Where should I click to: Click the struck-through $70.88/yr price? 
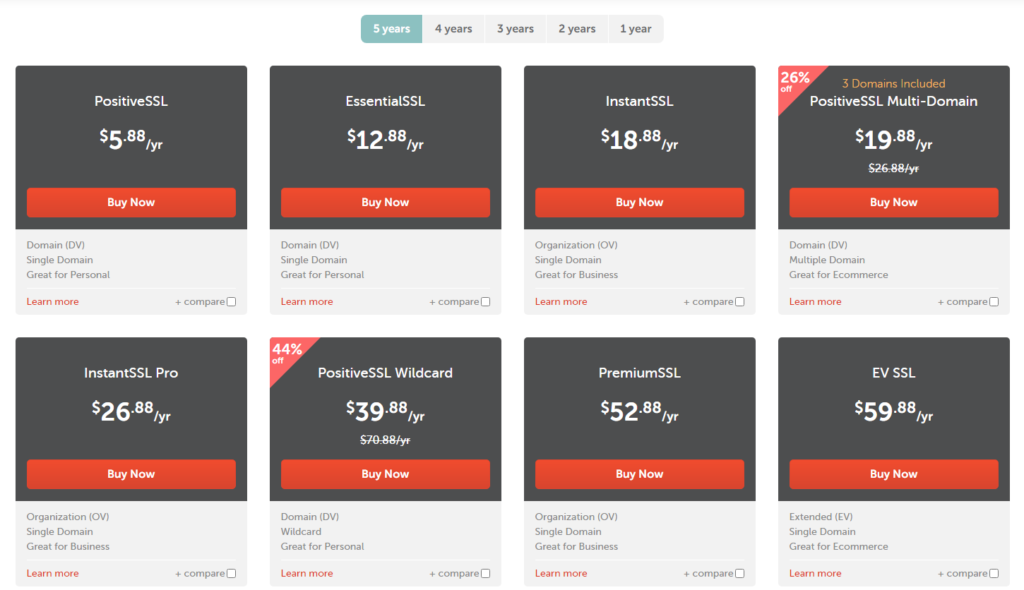pos(385,440)
